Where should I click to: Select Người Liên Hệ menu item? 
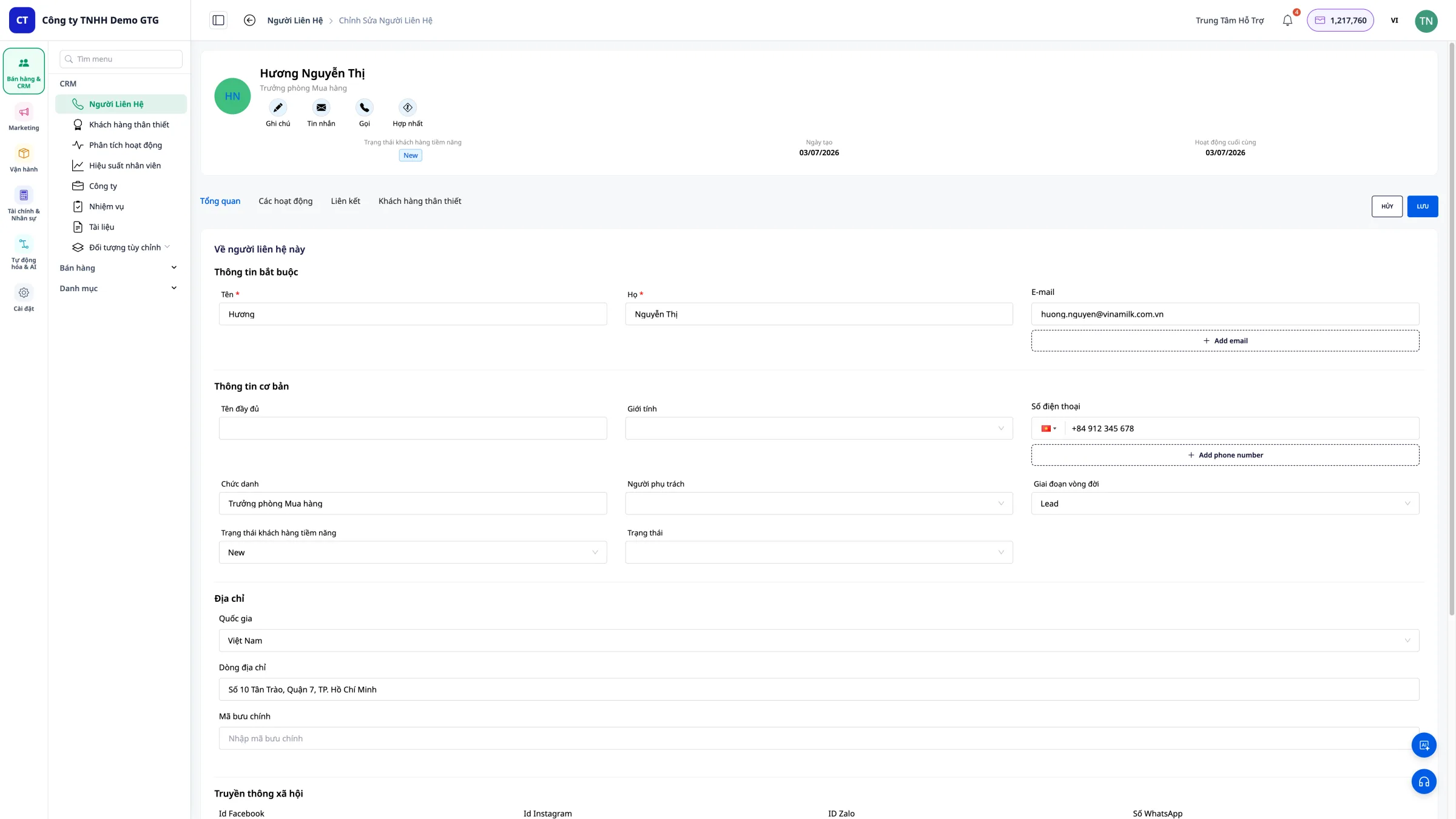tap(121, 104)
